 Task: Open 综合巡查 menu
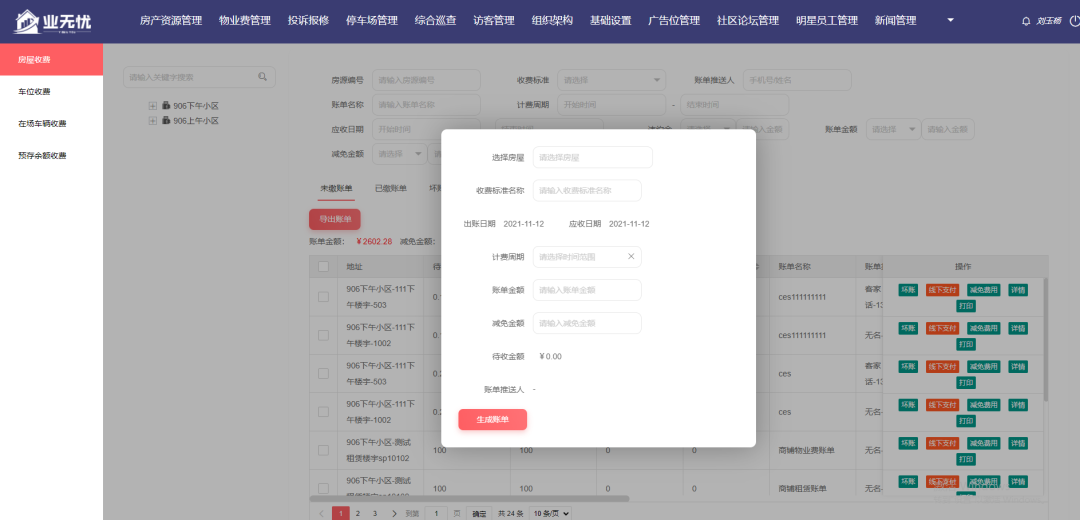pos(435,21)
